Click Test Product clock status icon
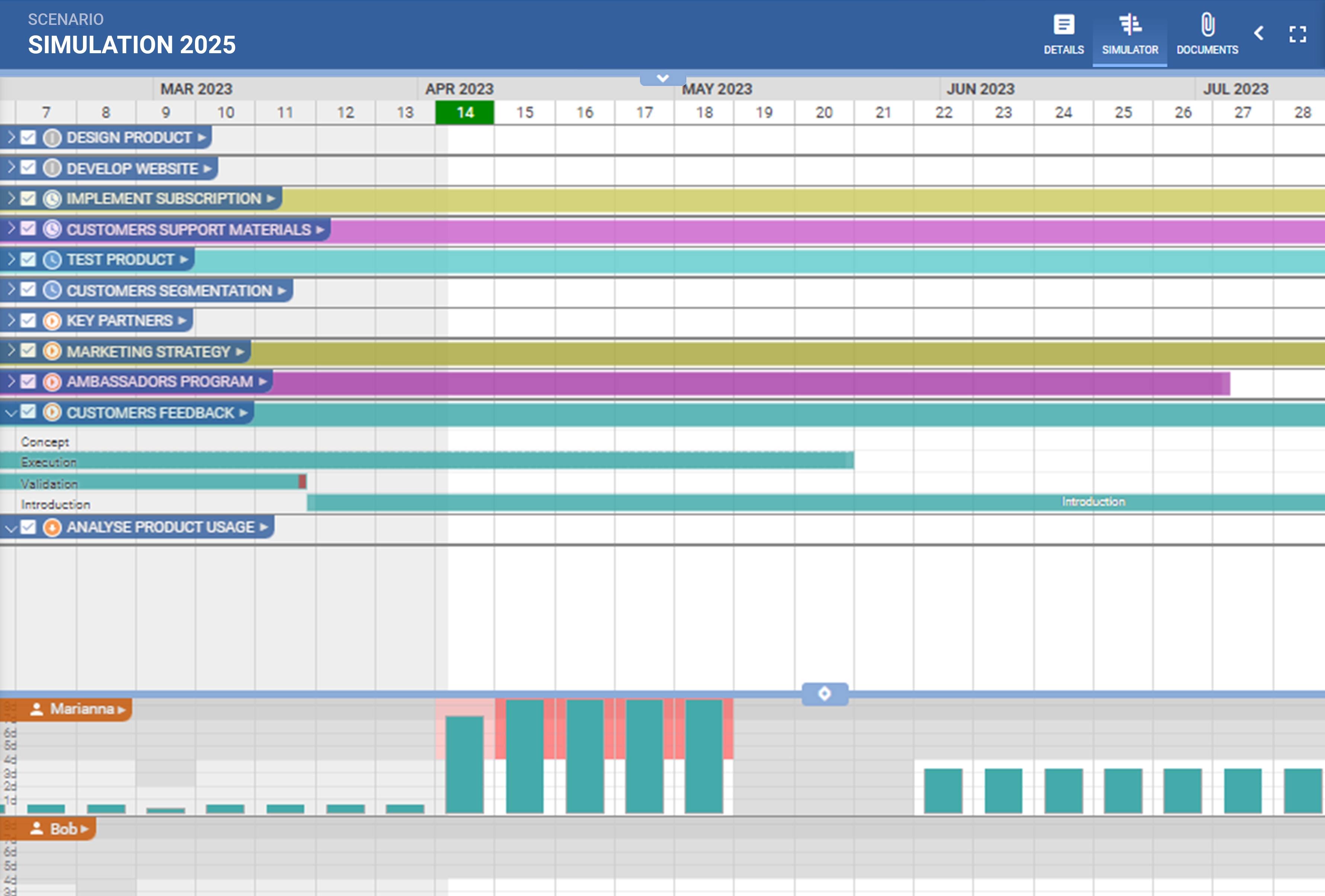 coord(52,260)
